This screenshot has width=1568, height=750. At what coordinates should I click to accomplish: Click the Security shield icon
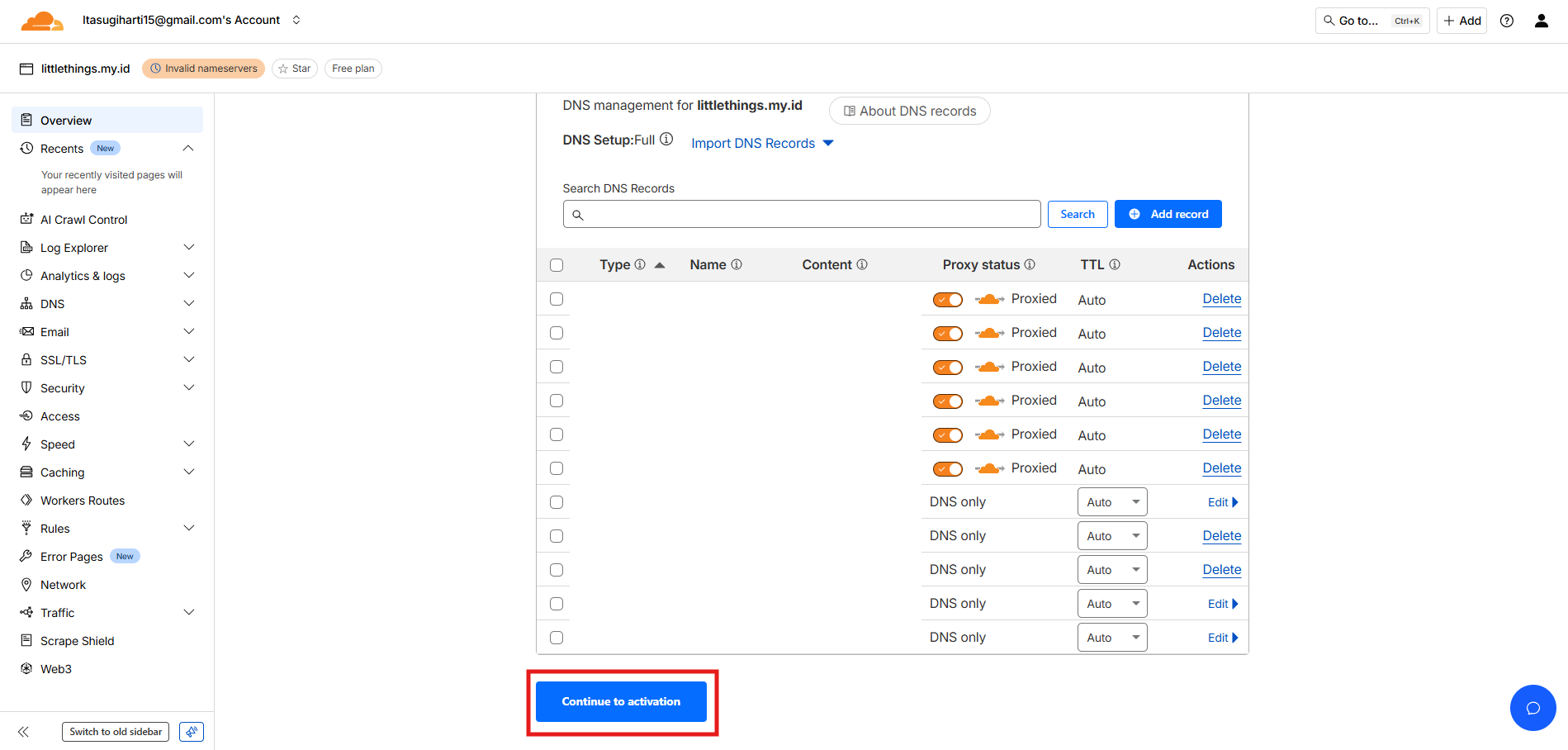tap(26, 387)
